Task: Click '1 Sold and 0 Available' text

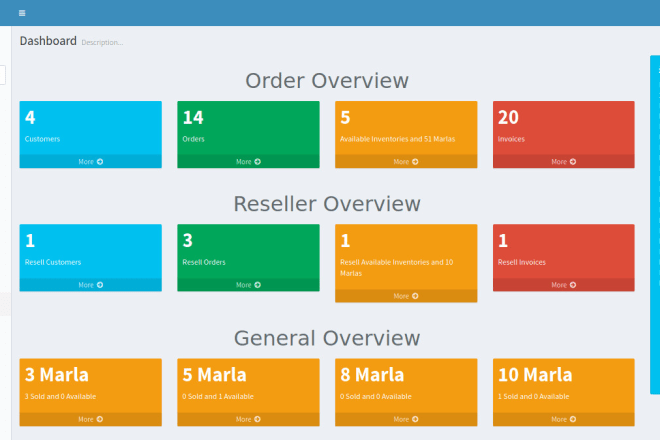Action: coord(533,397)
